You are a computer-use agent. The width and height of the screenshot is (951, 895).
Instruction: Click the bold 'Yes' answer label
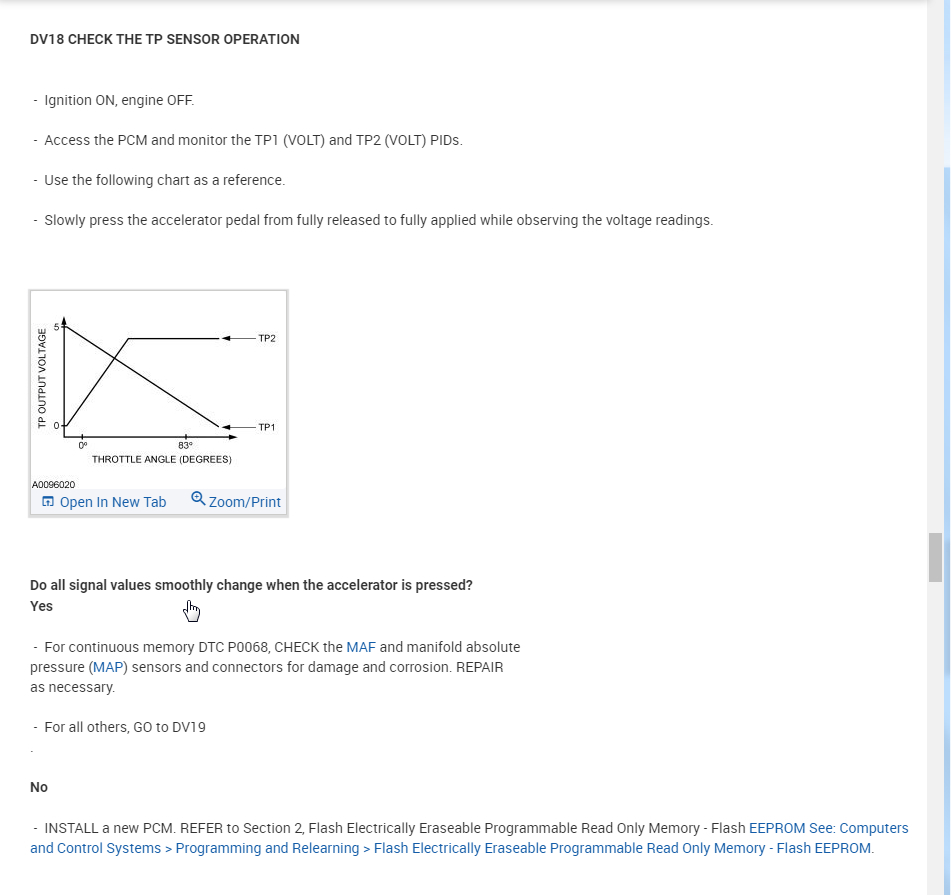click(42, 606)
